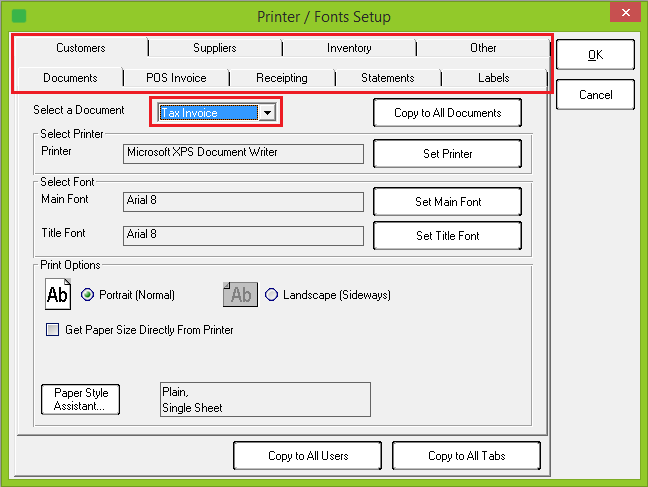Open the Paper Style Assistant
The width and height of the screenshot is (648, 487).
click(81, 399)
